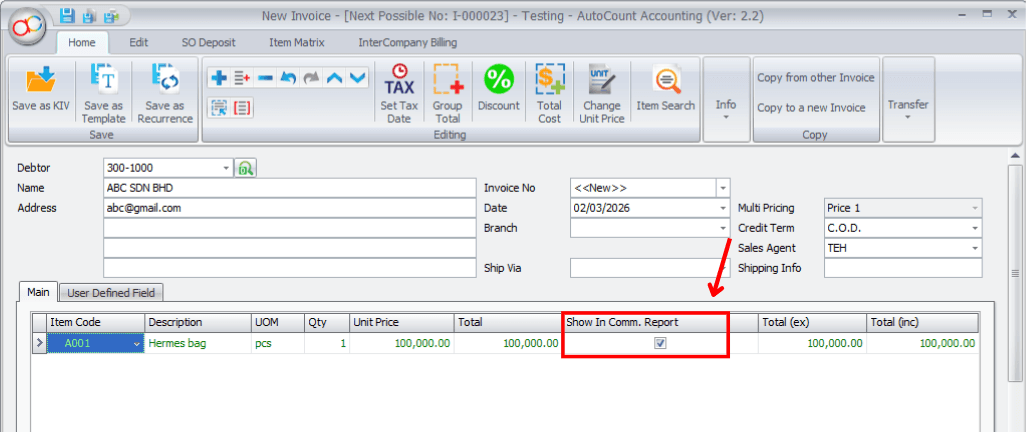Open the Credit Term C.O.D. dropdown
The image size is (1026, 432).
coord(975,228)
